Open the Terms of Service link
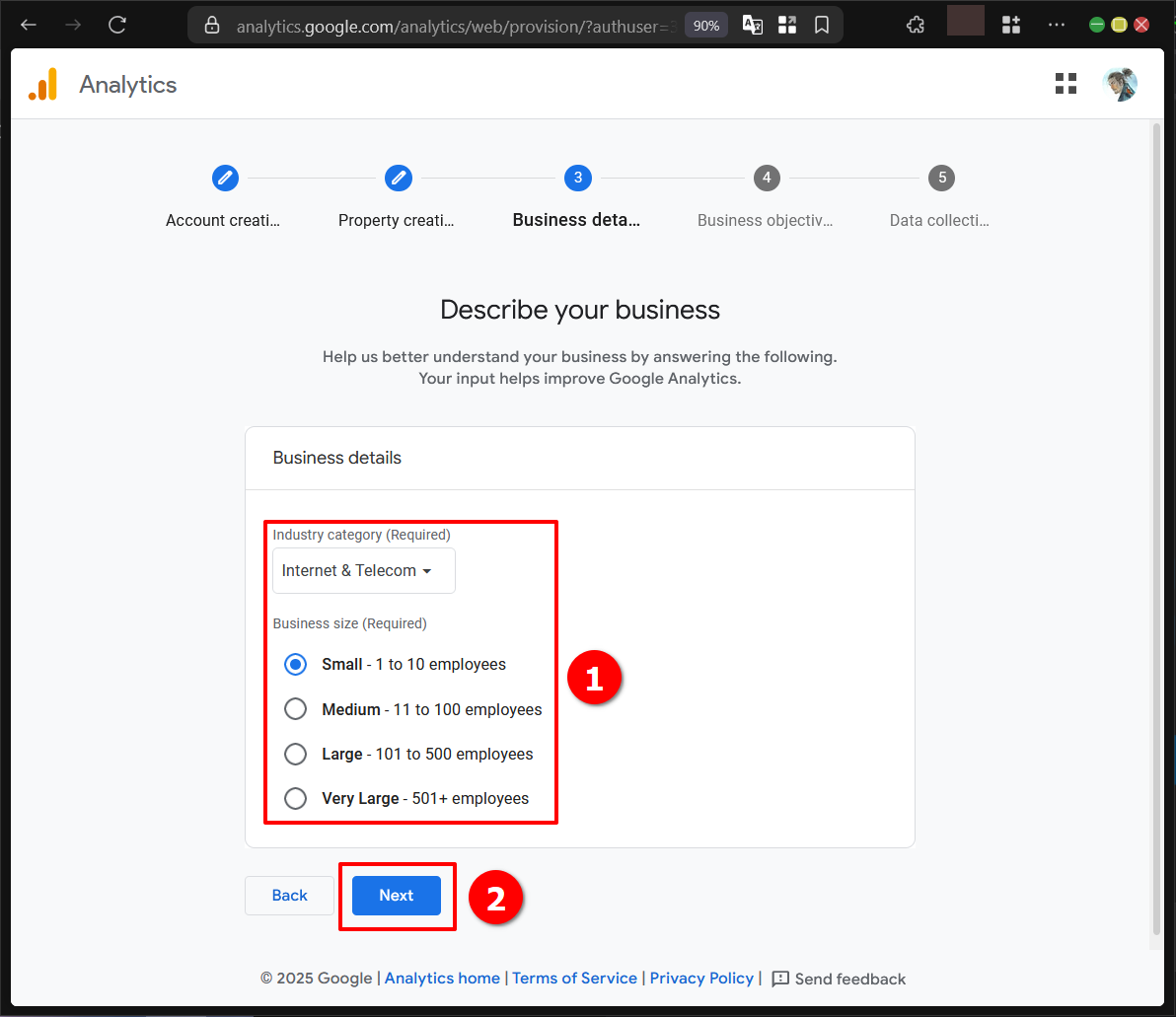The height and width of the screenshot is (1017, 1176). [574, 979]
